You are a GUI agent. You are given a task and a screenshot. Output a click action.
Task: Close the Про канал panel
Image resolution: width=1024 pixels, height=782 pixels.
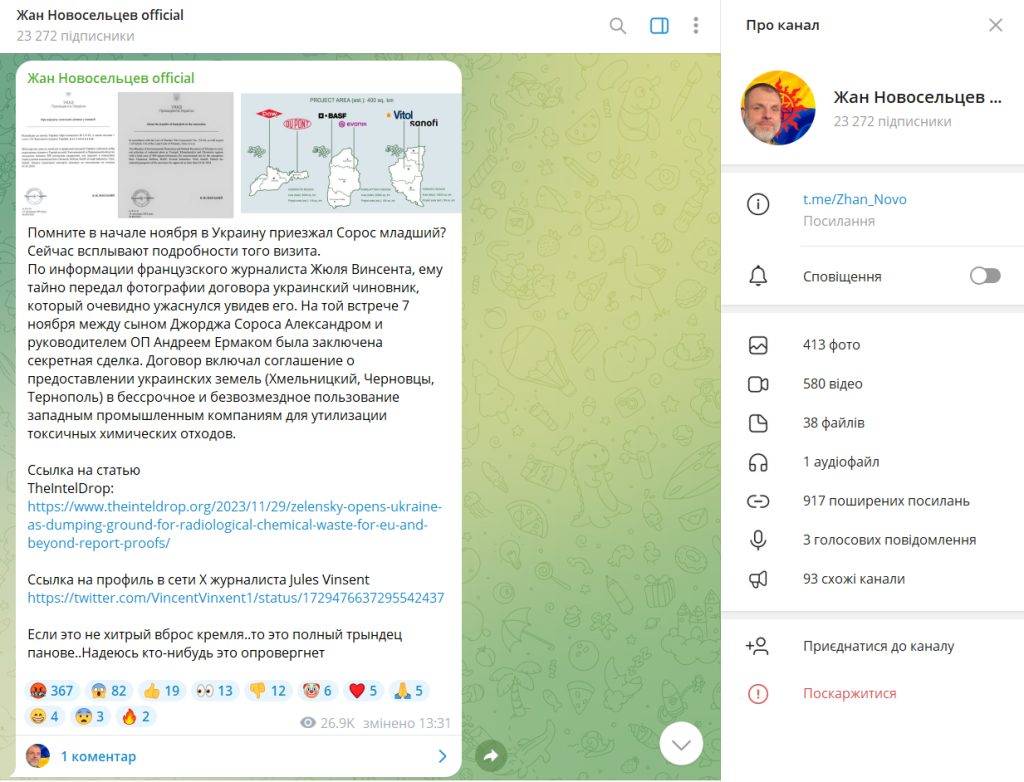[x=995, y=25]
